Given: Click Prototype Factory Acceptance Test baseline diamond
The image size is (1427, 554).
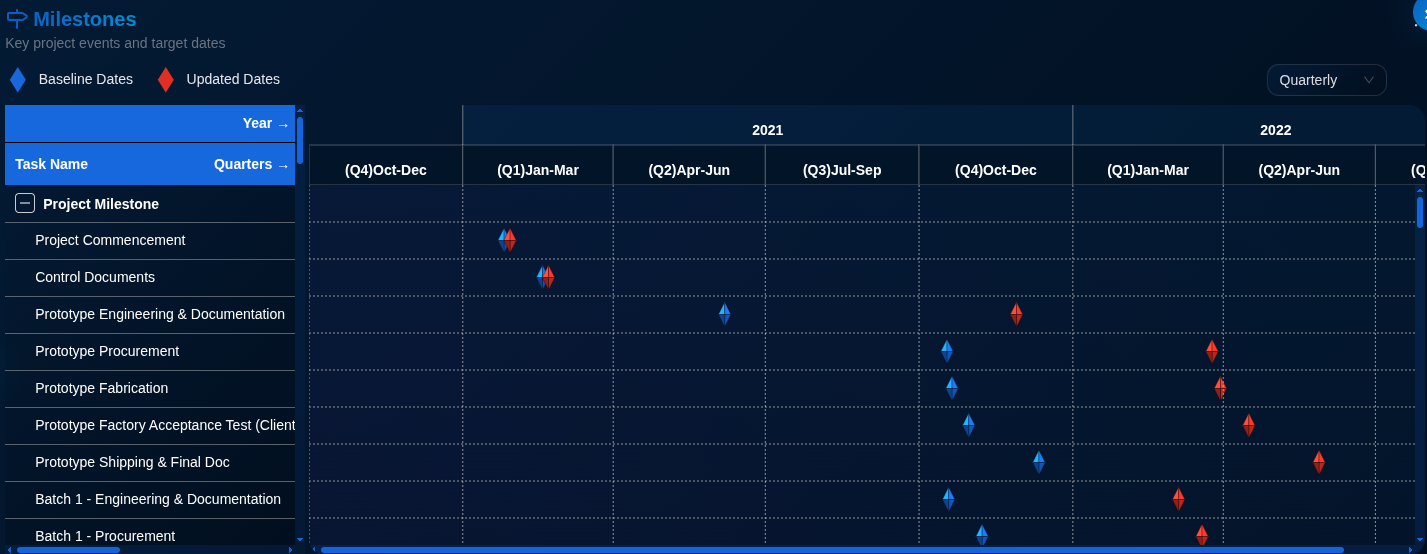Looking at the screenshot, I should pyautogui.click(x=969, y=425).
